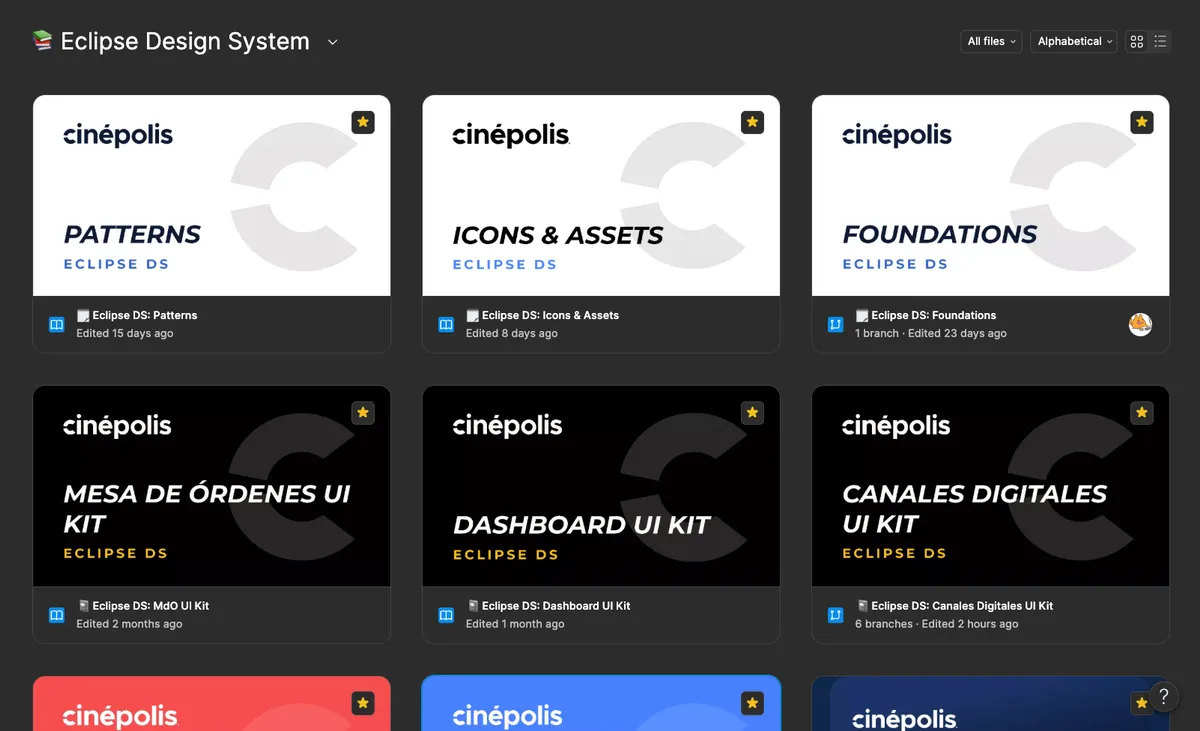The image size is (1200, 731).
Task: Open the FOUNDATIONS file thumbnail
Action: (991, 196)
